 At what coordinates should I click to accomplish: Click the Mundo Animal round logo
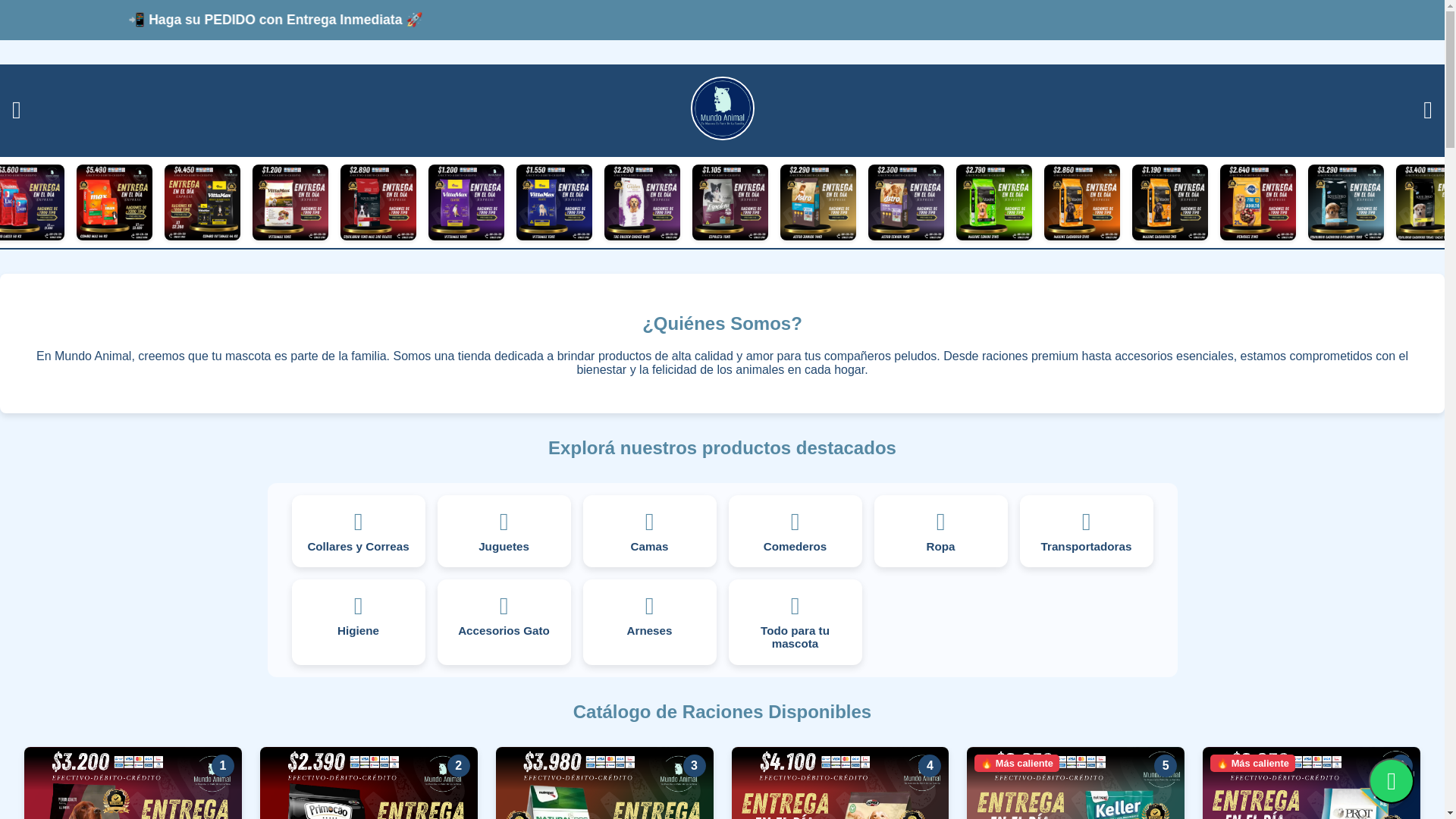point(722,108)
